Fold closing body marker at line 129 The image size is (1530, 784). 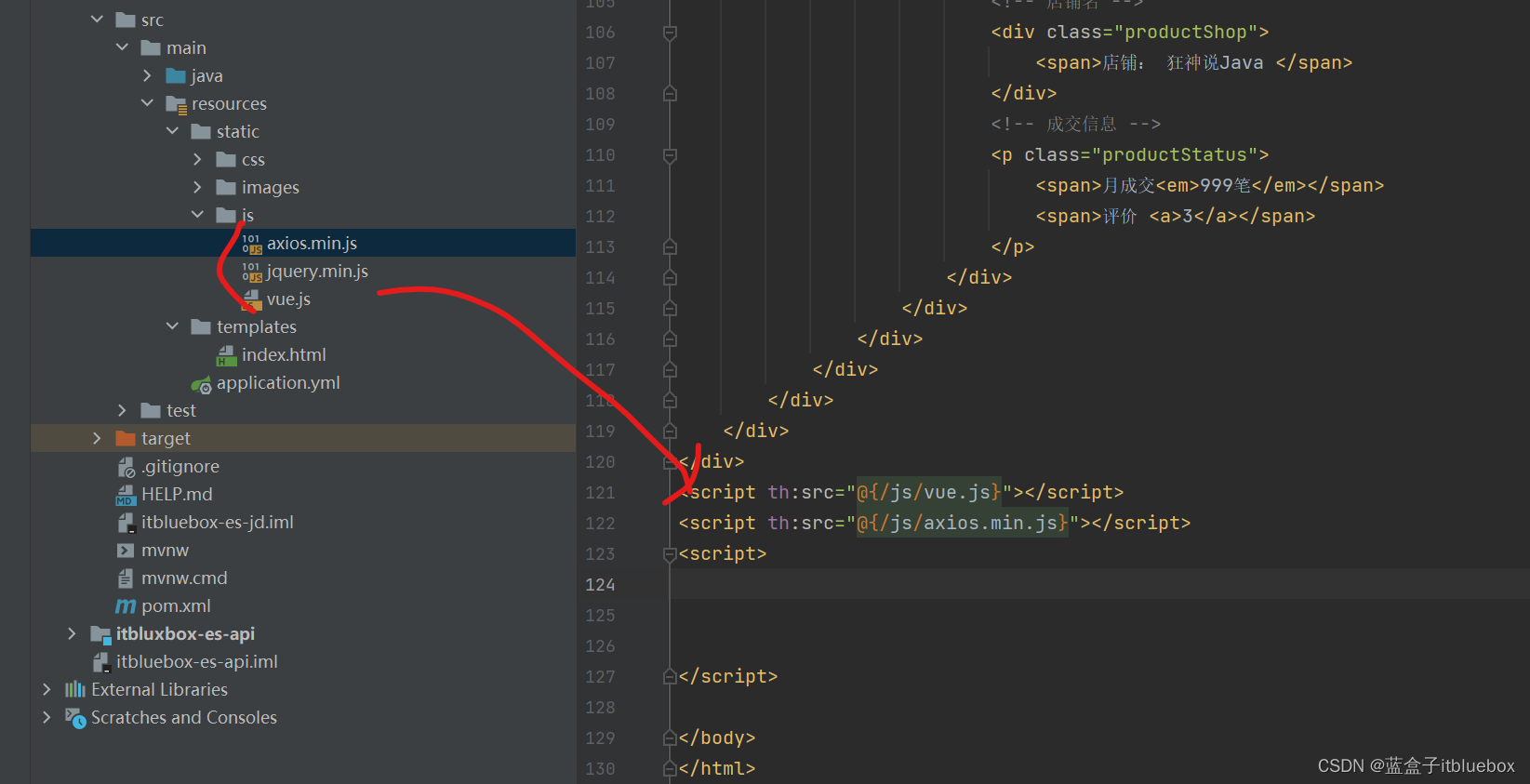(x=670, y=738)
